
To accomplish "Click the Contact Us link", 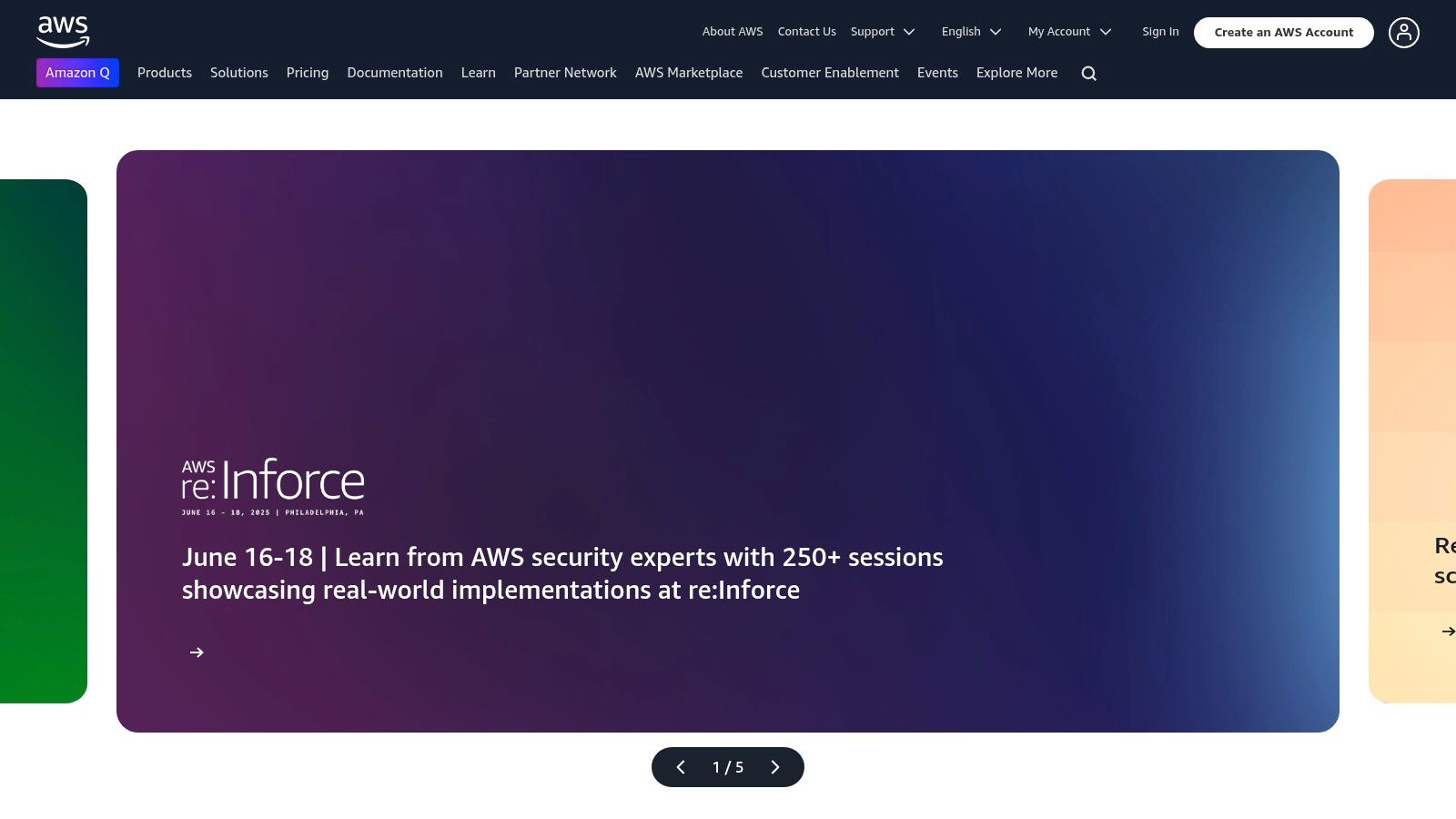I will click(x=807, y=32).
